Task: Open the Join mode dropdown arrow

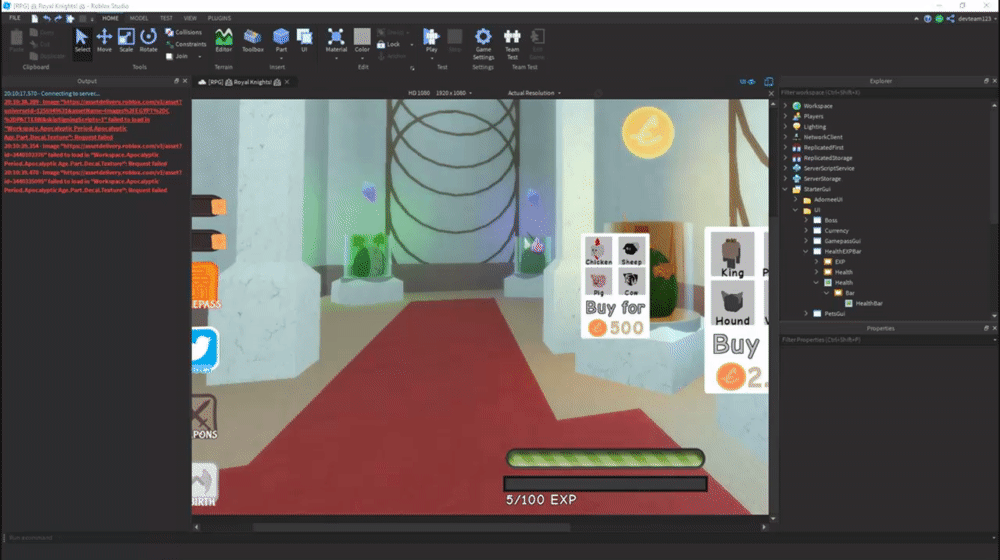Action: (200, 57)
